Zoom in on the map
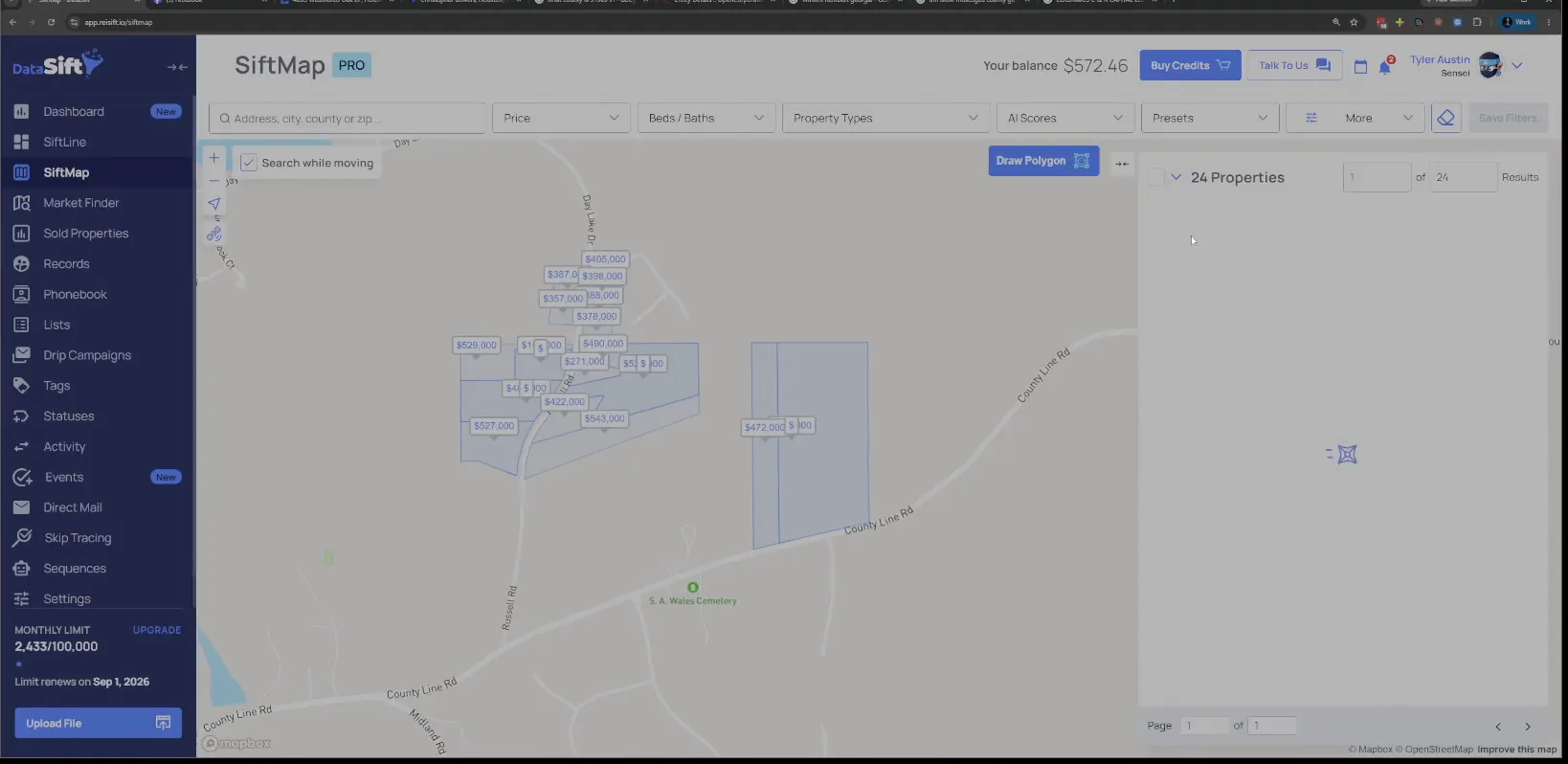This screenshot has height=764, width=1568. pyautogui.click(x=213, y=158)
